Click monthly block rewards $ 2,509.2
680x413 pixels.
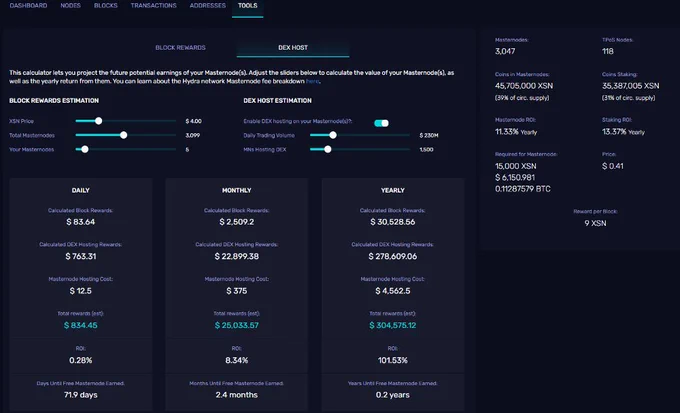(237, 222)
